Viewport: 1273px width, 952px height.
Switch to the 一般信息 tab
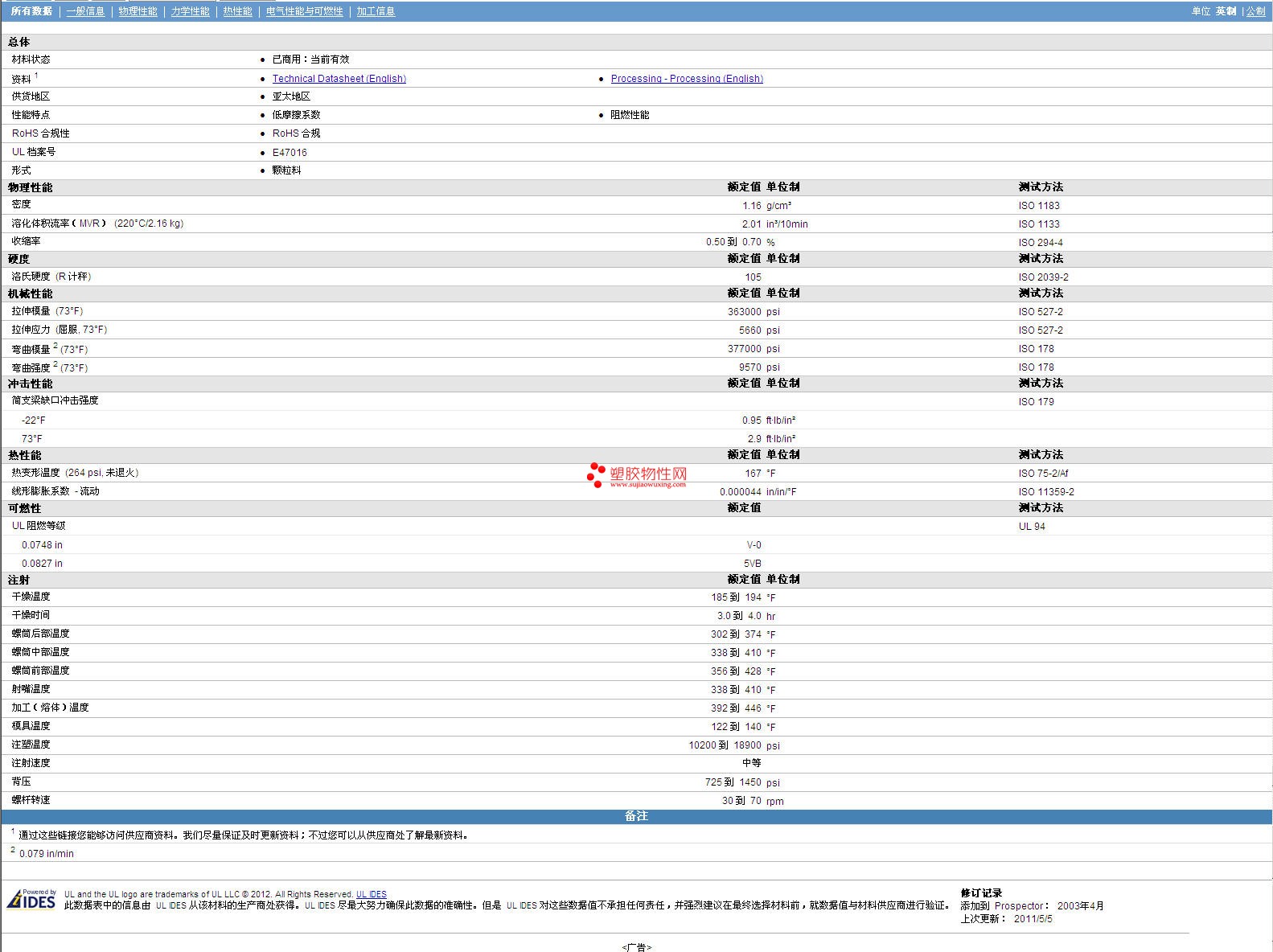[x=85, y=11]
